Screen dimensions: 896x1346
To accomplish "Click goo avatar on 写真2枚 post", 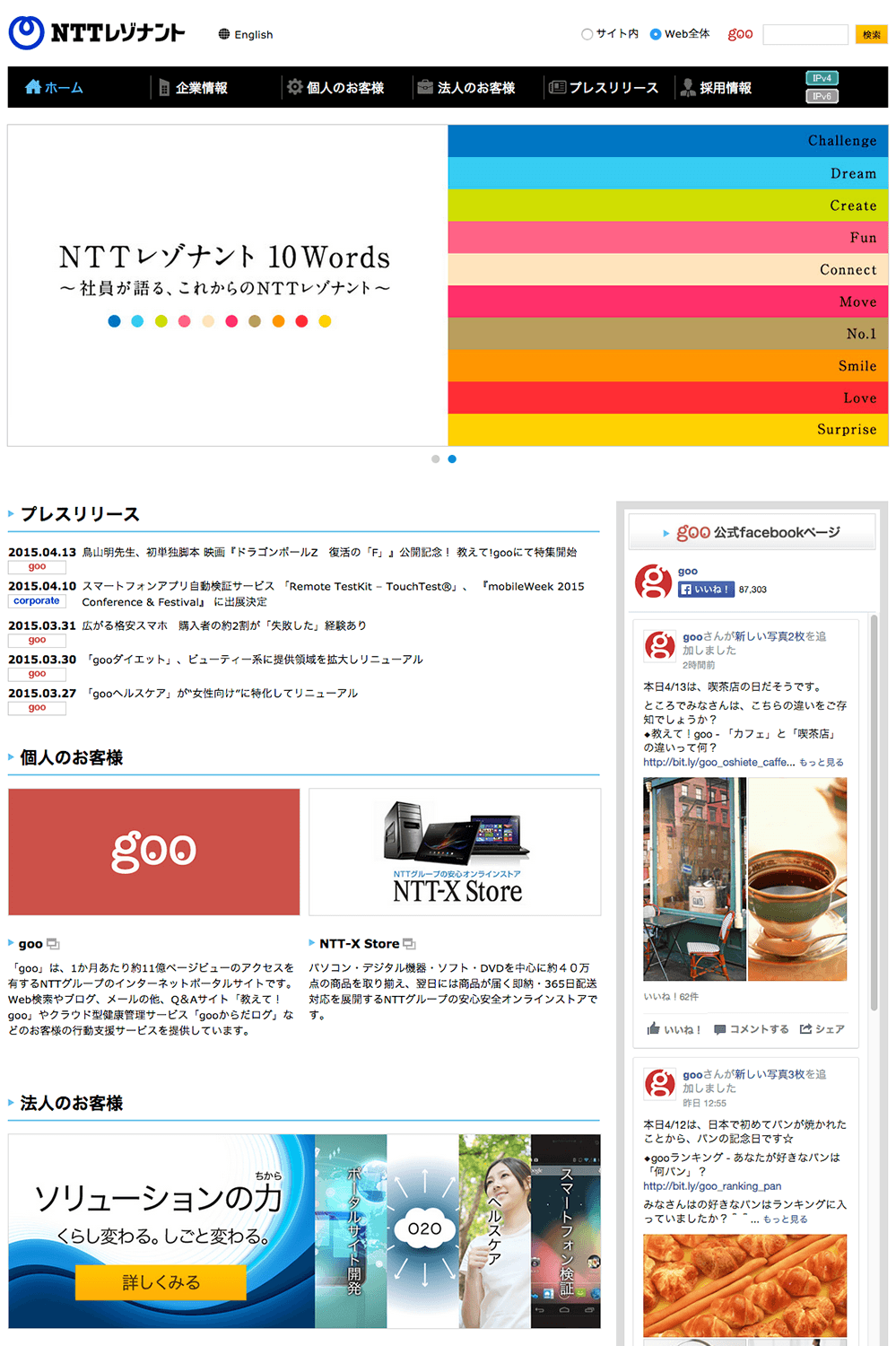I will point(660,645).
